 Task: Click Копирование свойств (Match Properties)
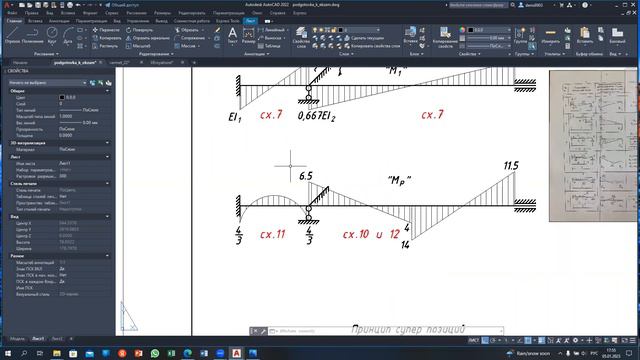(x=445, y=38)
